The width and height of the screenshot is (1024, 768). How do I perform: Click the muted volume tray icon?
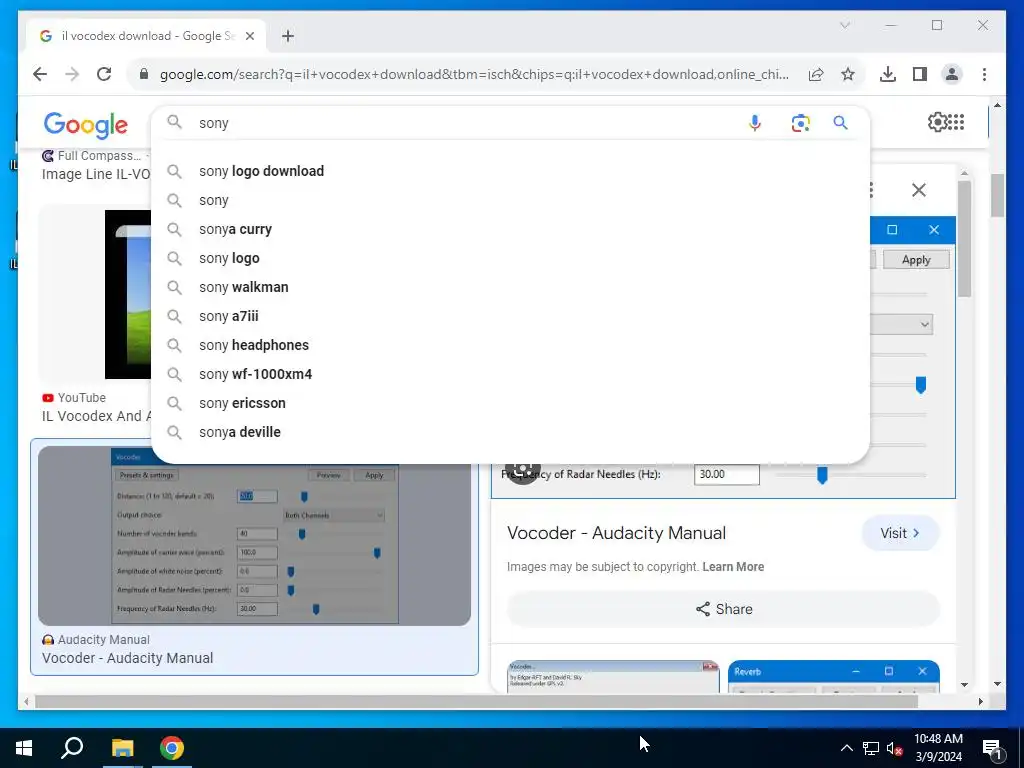[x=895, y=748]
